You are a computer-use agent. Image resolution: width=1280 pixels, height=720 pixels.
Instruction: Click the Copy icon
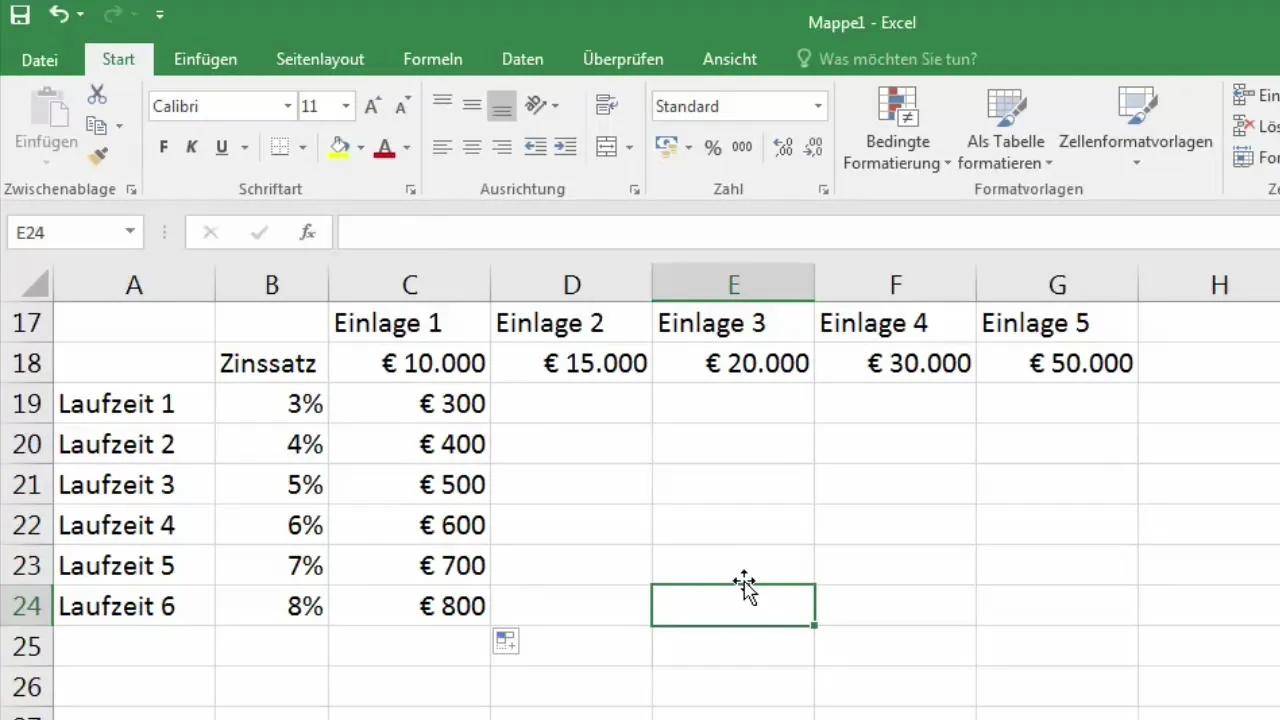(x=97, y=126)
